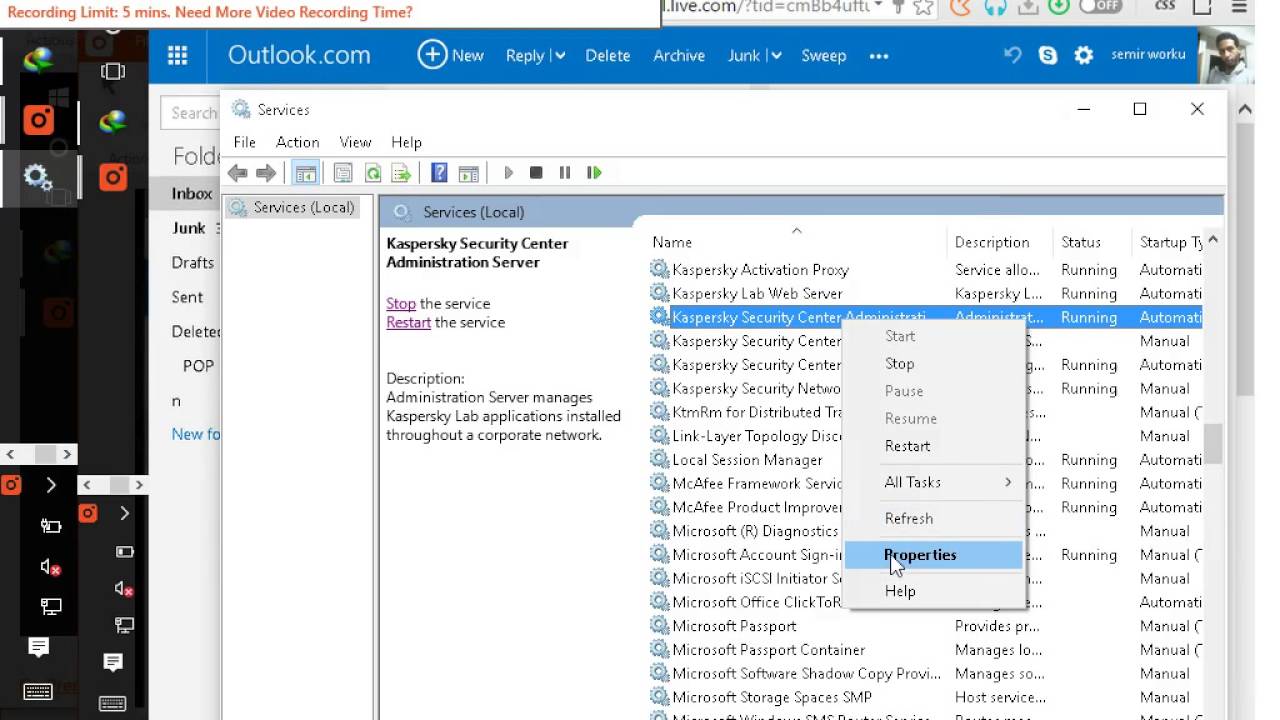Expand the Reply dropdown arrow in Outlook
Viewport: 1280px width, 720px height.
559,56
